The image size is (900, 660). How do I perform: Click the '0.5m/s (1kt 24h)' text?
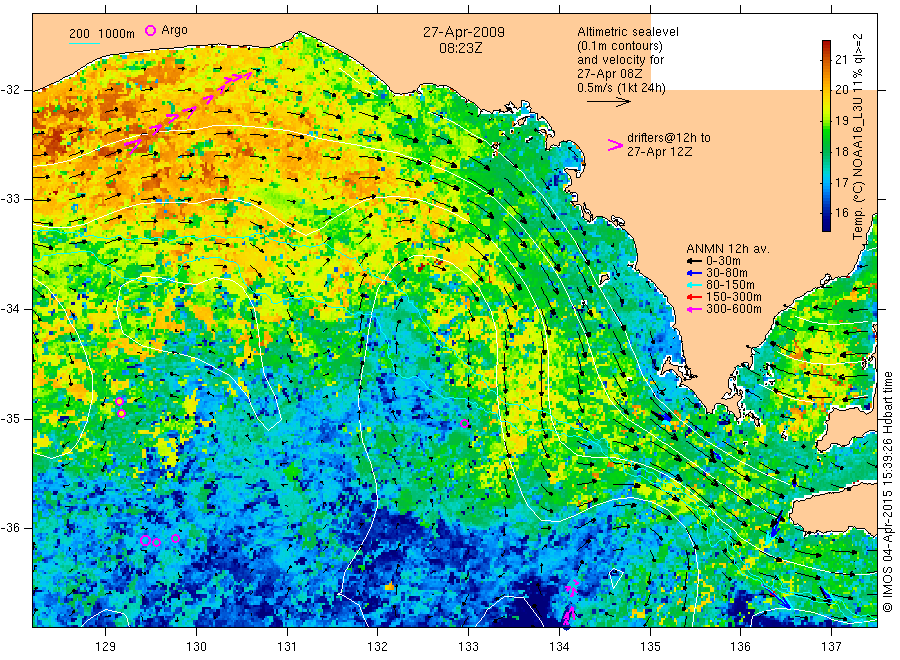[621, 88]
